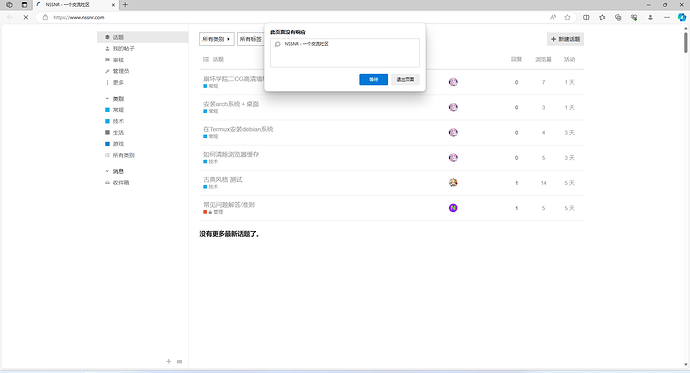
Task: Click the blue 等待 (Wait) button
Action: click(373, 79)
